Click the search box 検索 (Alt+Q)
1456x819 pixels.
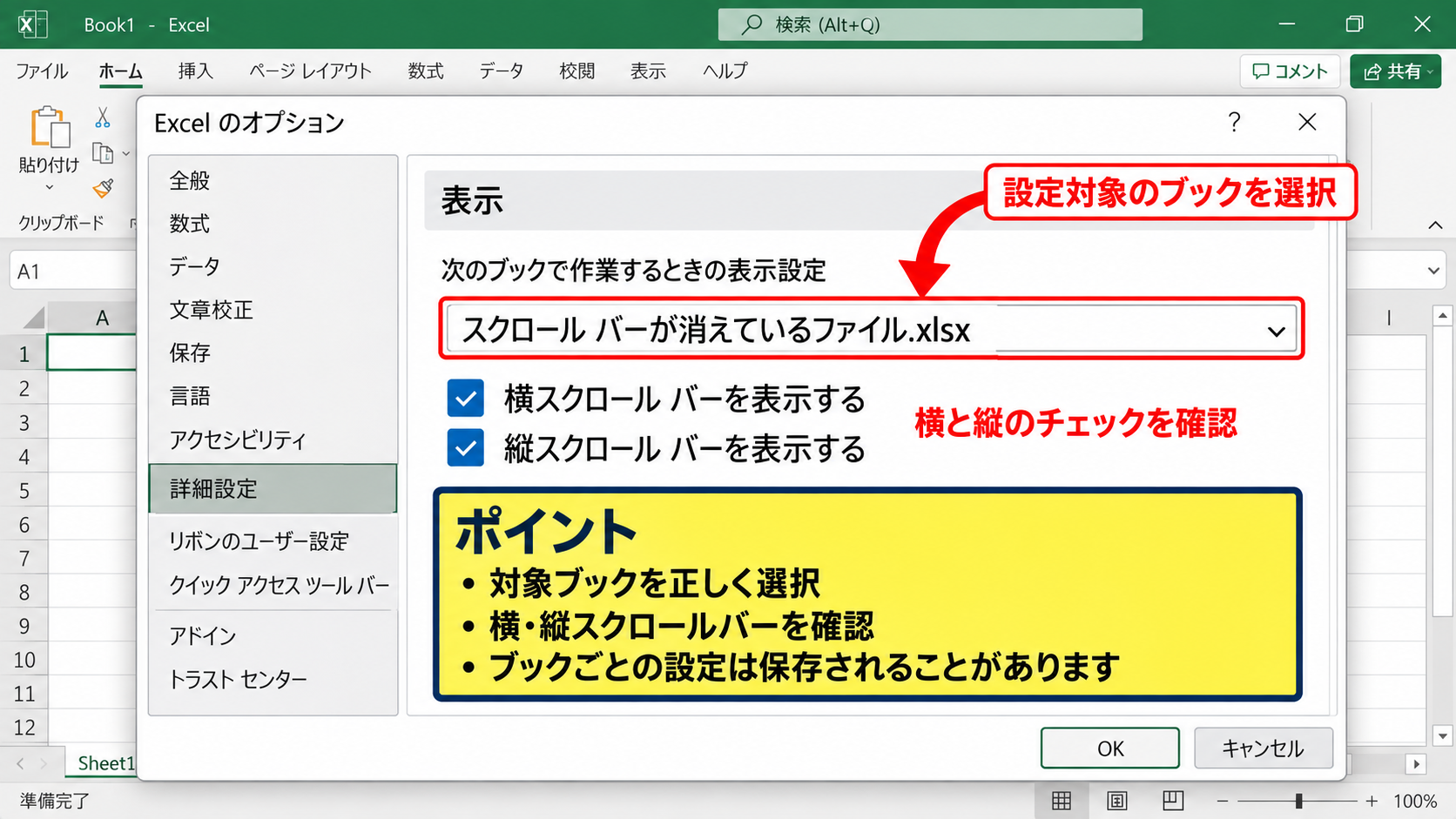coord(930,24)
